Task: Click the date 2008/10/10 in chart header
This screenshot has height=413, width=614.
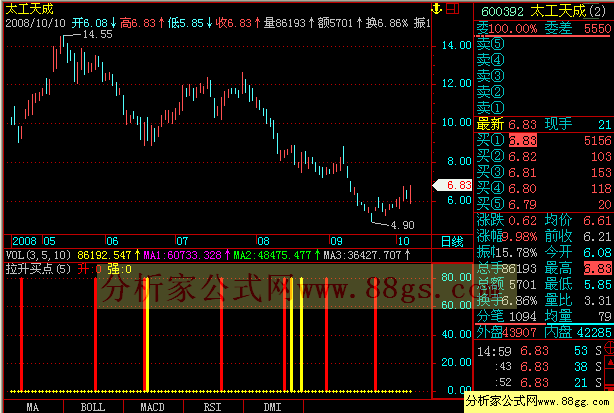Action: pyautogui.click(x=36, y=23)
